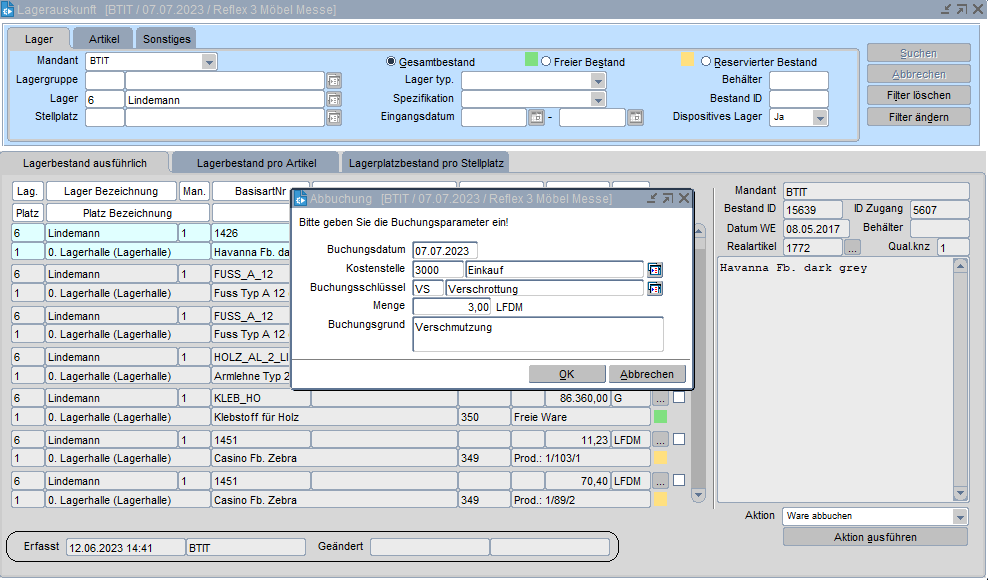Open the first Eingangsdatum calendar picker
This screenshot has width=988, height=580.
(x=536, y=118)
